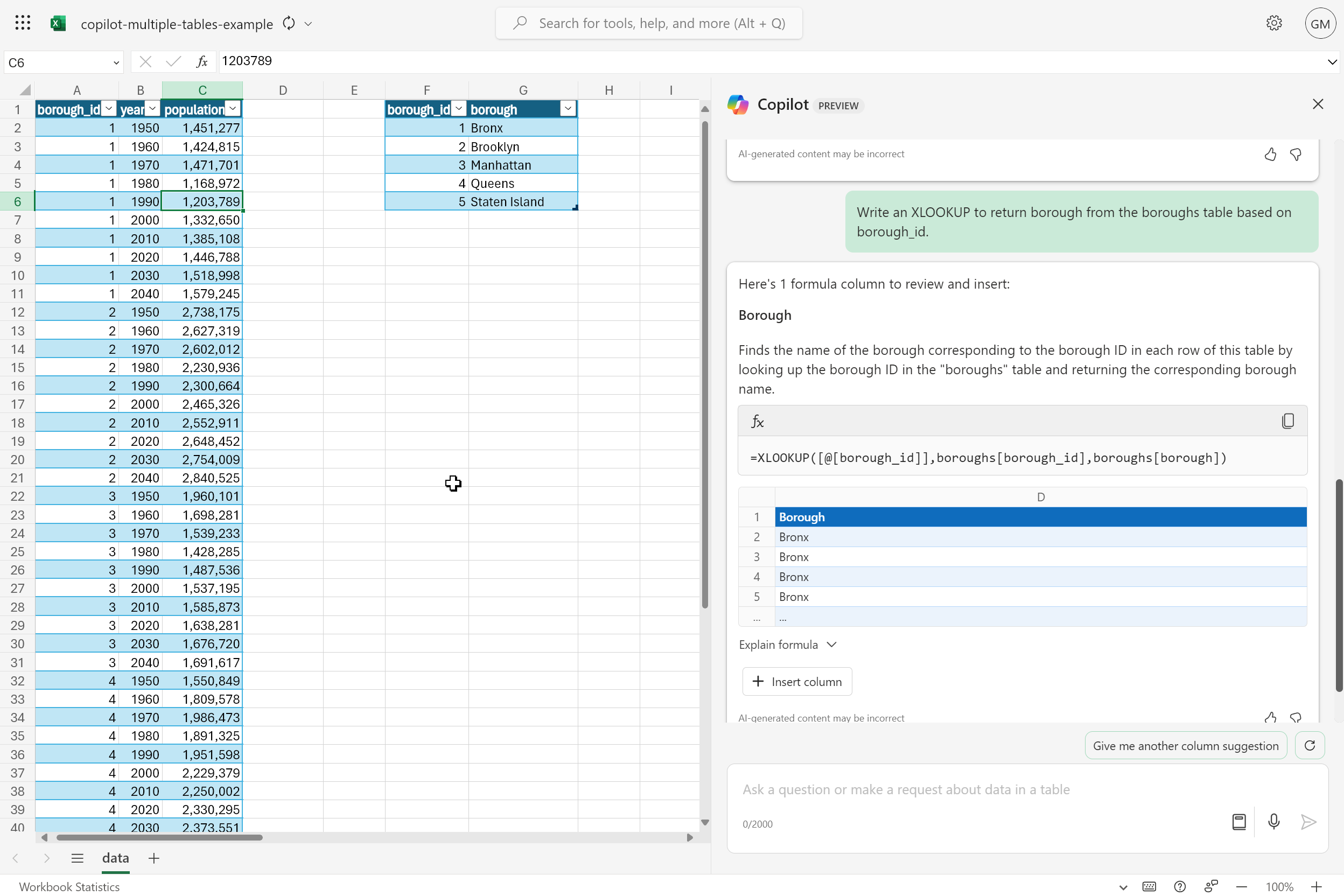Open the all sheets list menu

78,858
